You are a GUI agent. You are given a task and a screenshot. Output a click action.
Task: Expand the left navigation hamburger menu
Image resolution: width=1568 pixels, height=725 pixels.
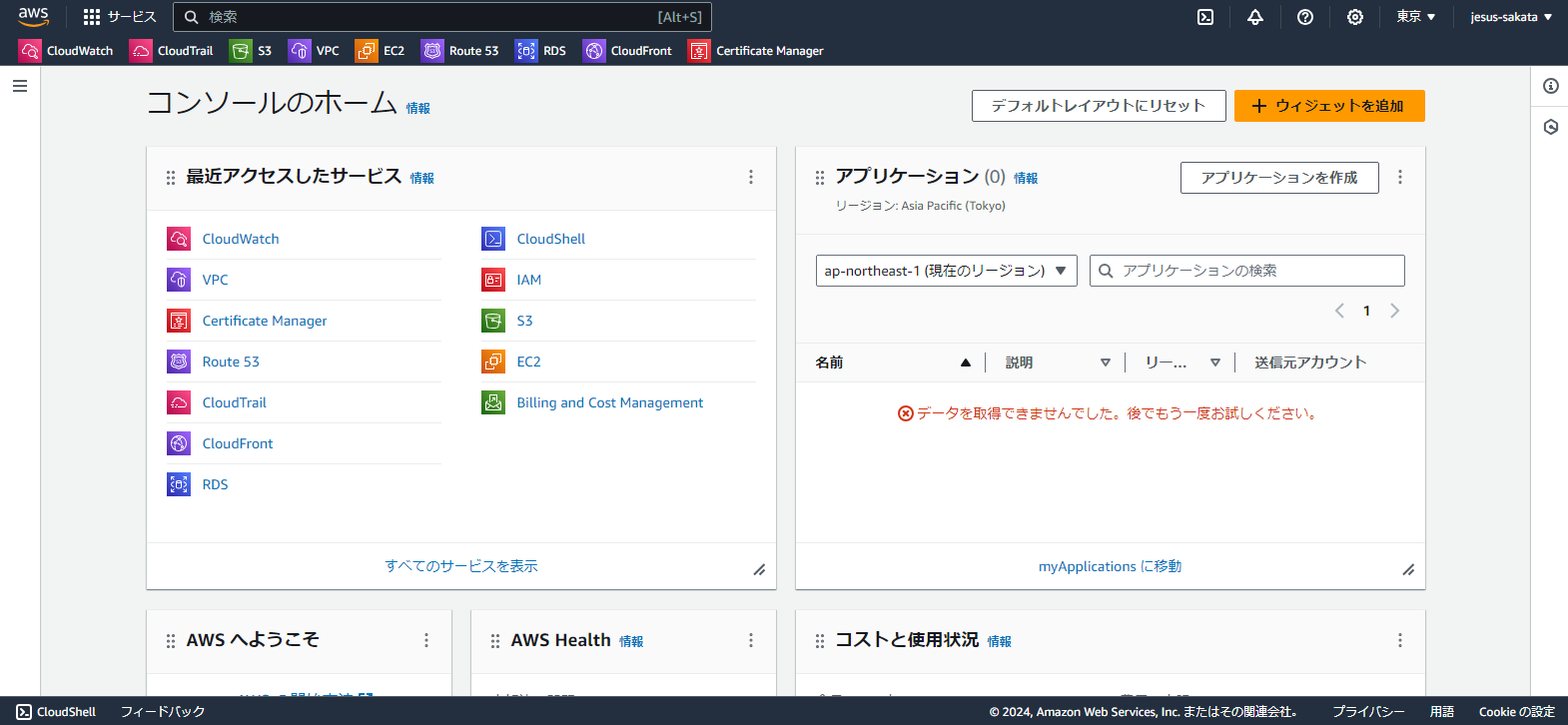point(20,86)
